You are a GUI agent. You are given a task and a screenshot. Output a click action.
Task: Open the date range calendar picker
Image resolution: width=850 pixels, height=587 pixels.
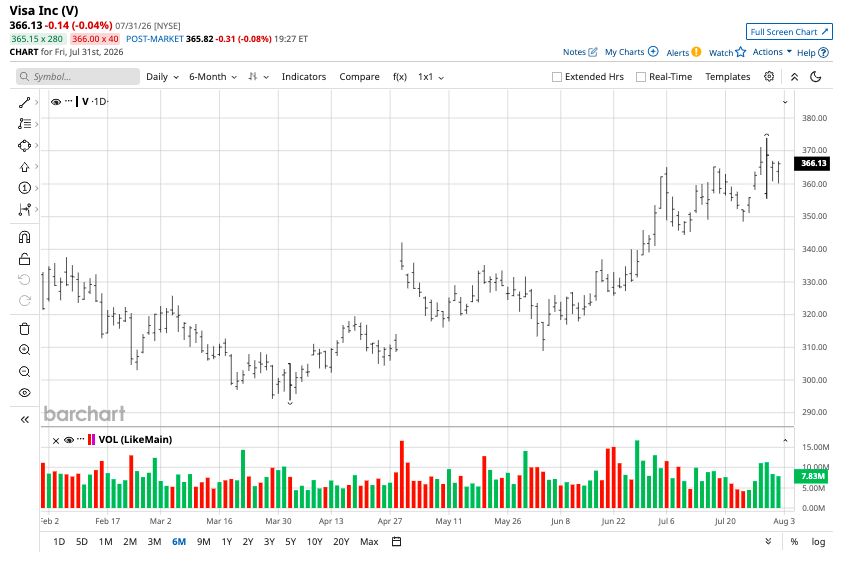point(397,541)
